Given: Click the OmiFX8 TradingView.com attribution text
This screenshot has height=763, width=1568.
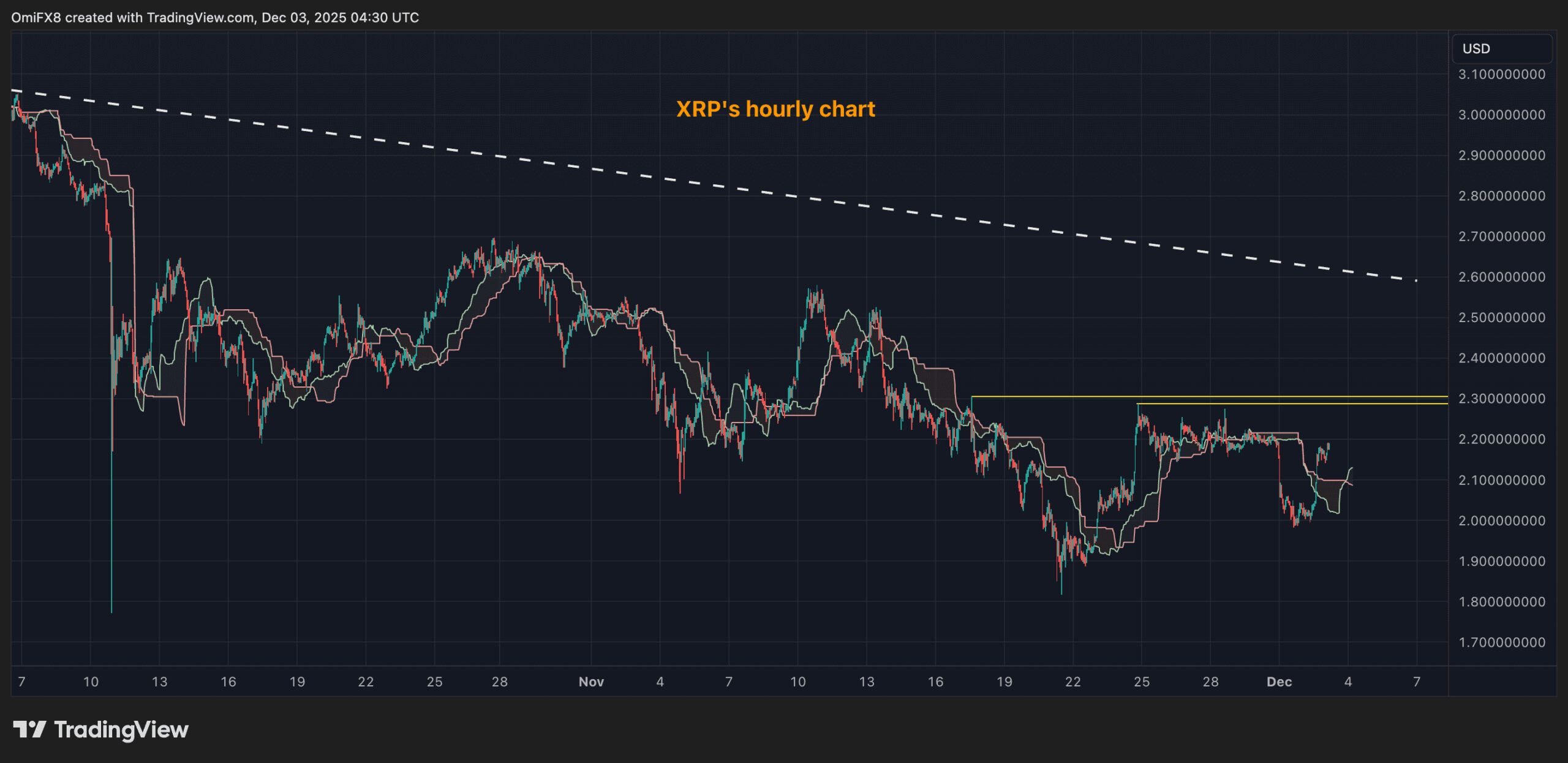Looking at the screenshot, I should [214, 17].
